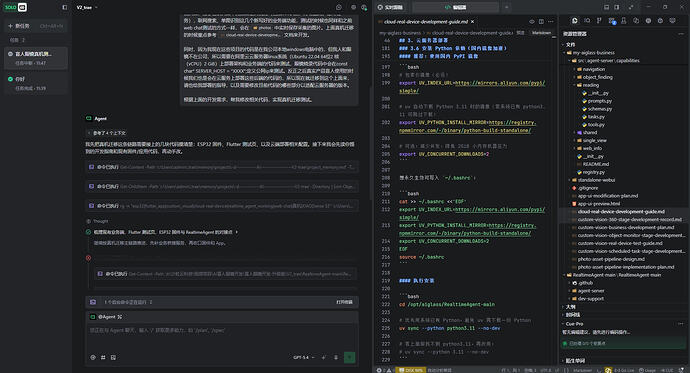690x373 pixels.
Task: Switch to the code editor tab with green icon
Action: click(x=455, y=7)
